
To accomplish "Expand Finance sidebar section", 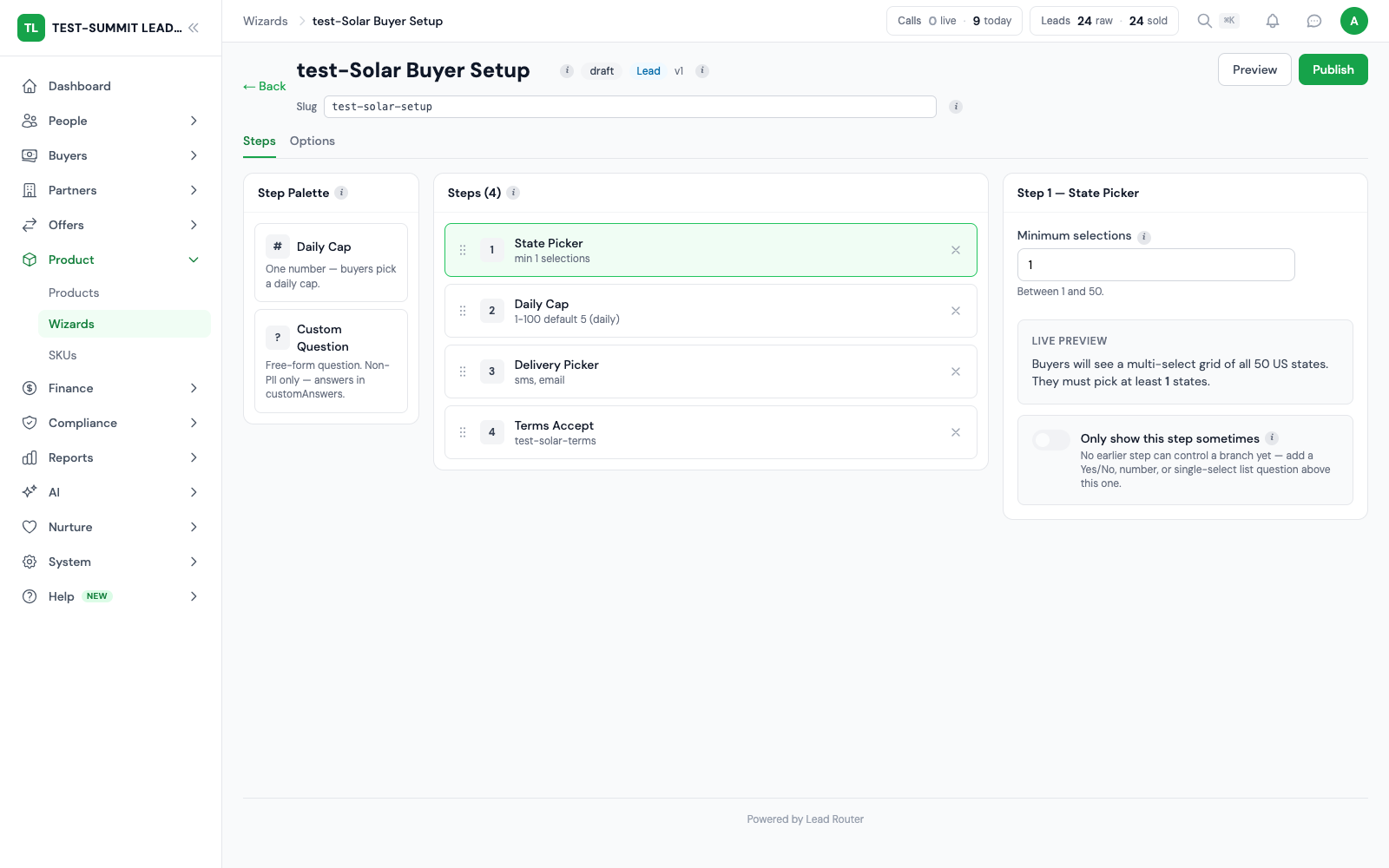I will [111, 388].
